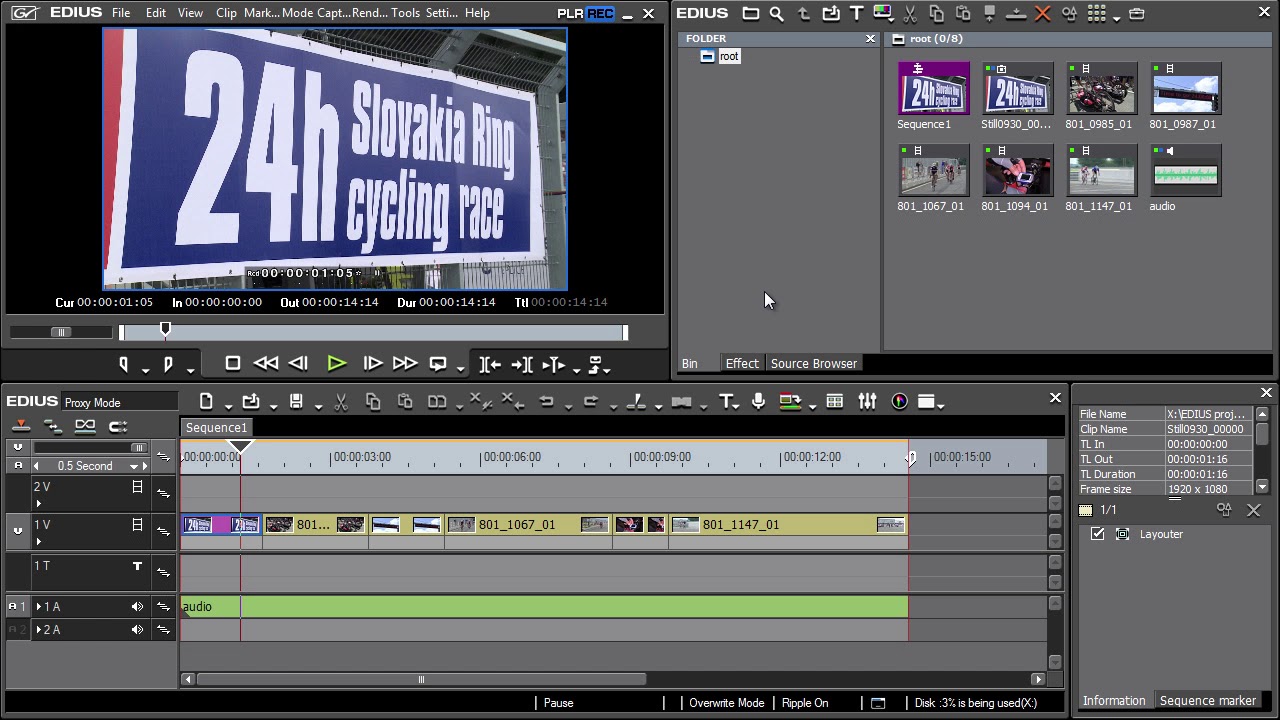Click the Cut scissors icon in timeline toolbar
The image size is (1280, 720).
pyautogui.click(x=341, y=401)
